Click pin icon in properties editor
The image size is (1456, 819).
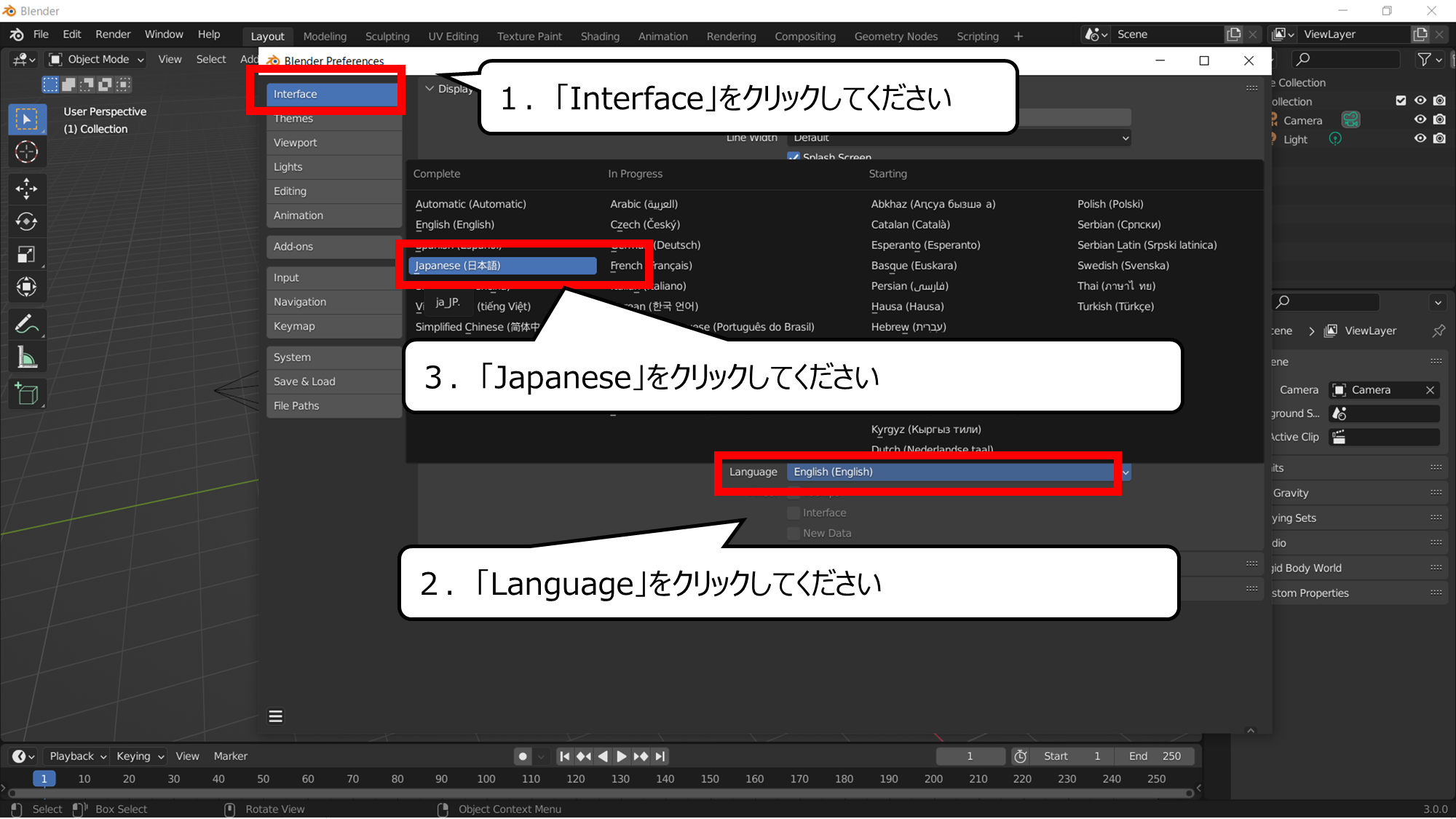[x=1439, y=331]
